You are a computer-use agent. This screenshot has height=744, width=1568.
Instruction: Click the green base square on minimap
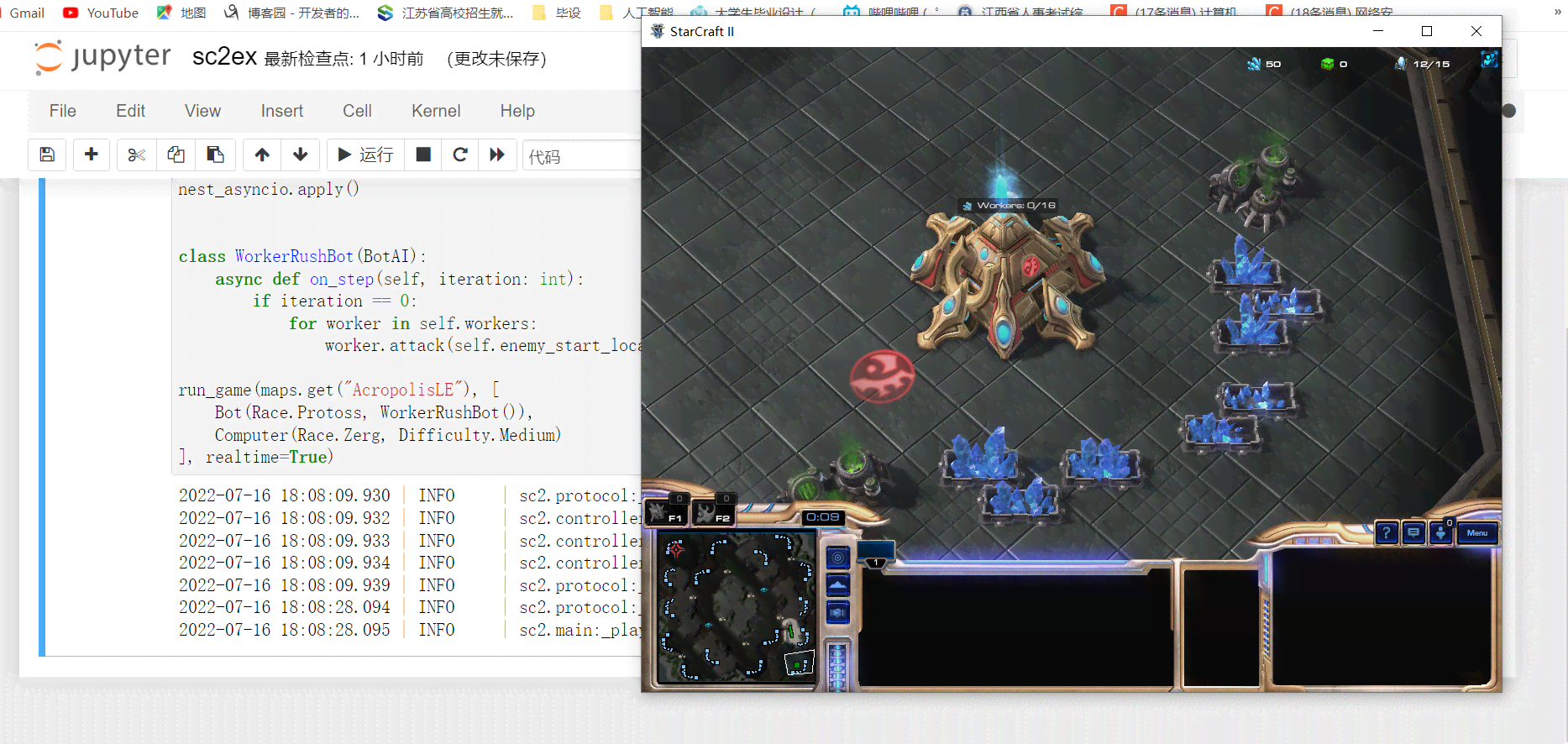click(x=797, y=665)
